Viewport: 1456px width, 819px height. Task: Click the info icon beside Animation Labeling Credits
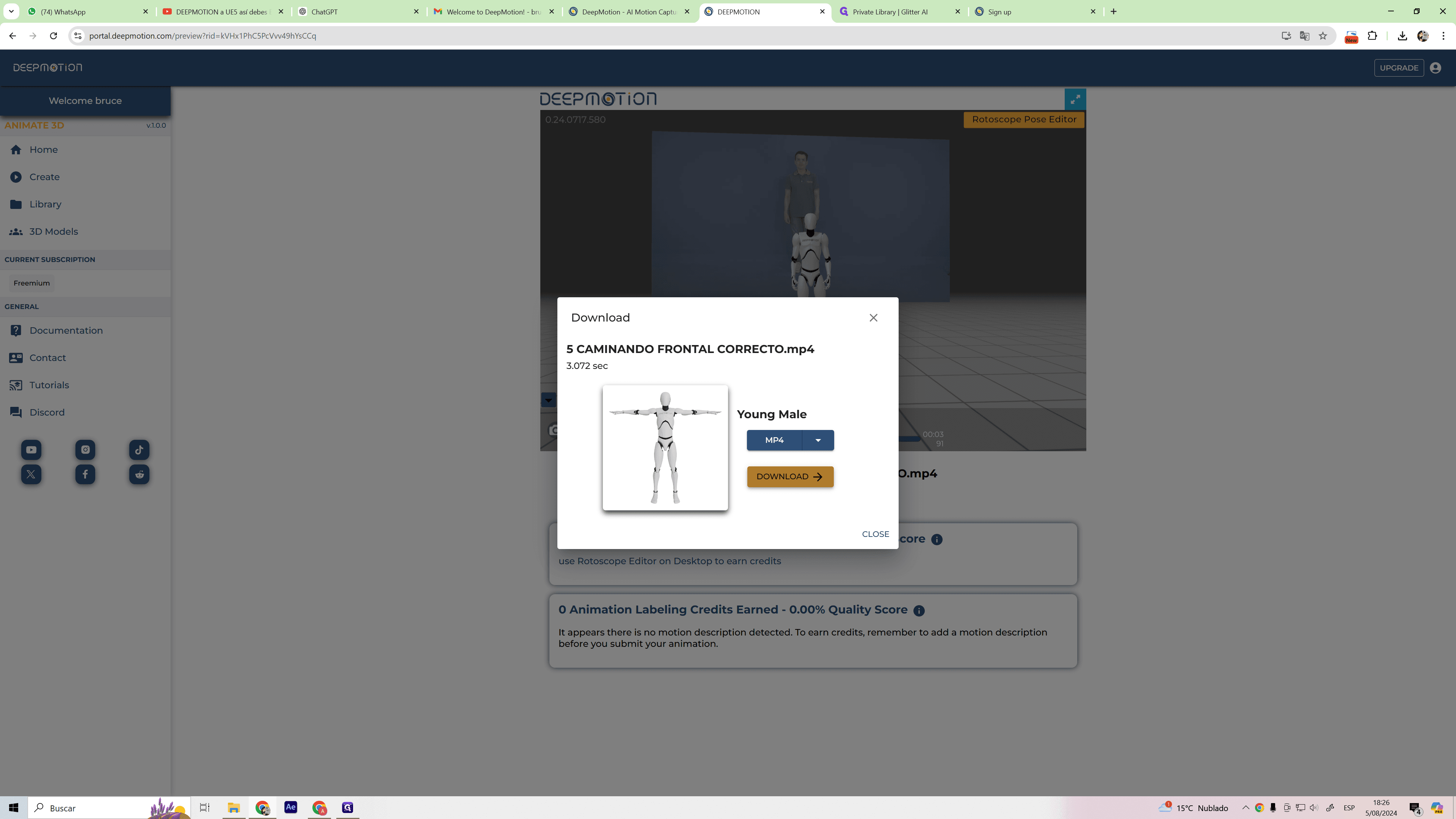click(x=919, y=611)
